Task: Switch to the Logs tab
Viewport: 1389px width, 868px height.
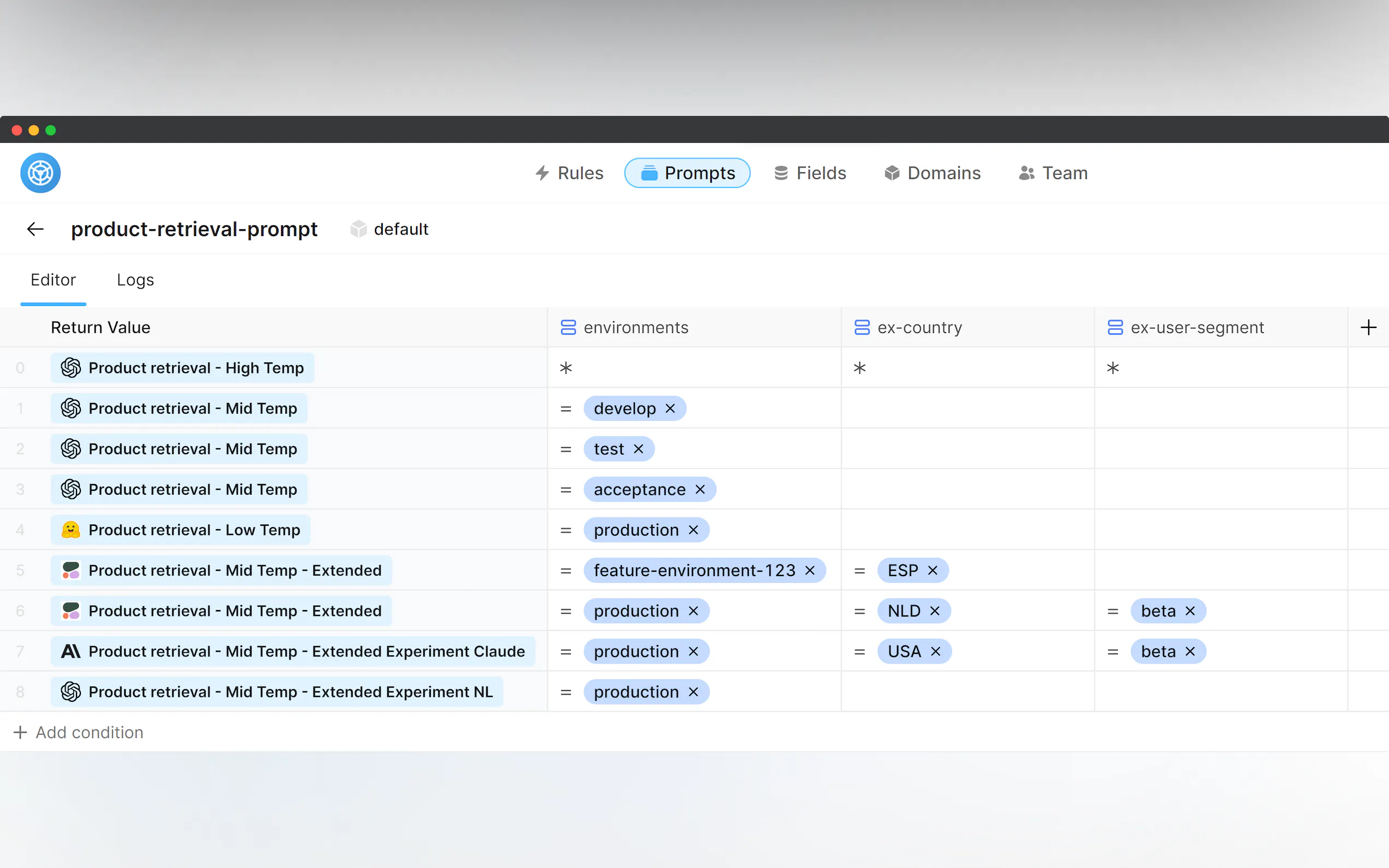Action: [135, 280]
